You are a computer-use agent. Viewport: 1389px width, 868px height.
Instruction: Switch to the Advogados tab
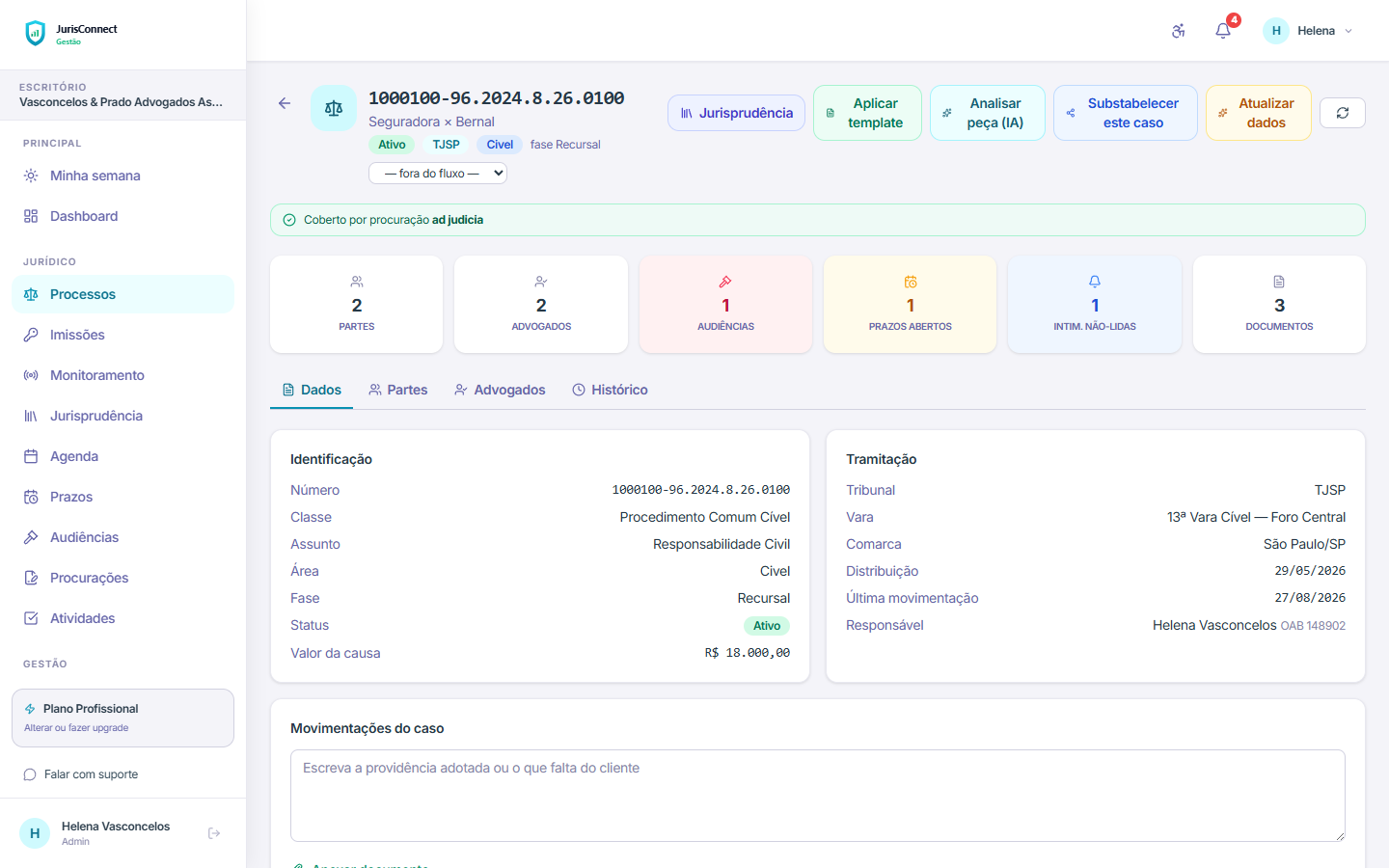(500, 390)
